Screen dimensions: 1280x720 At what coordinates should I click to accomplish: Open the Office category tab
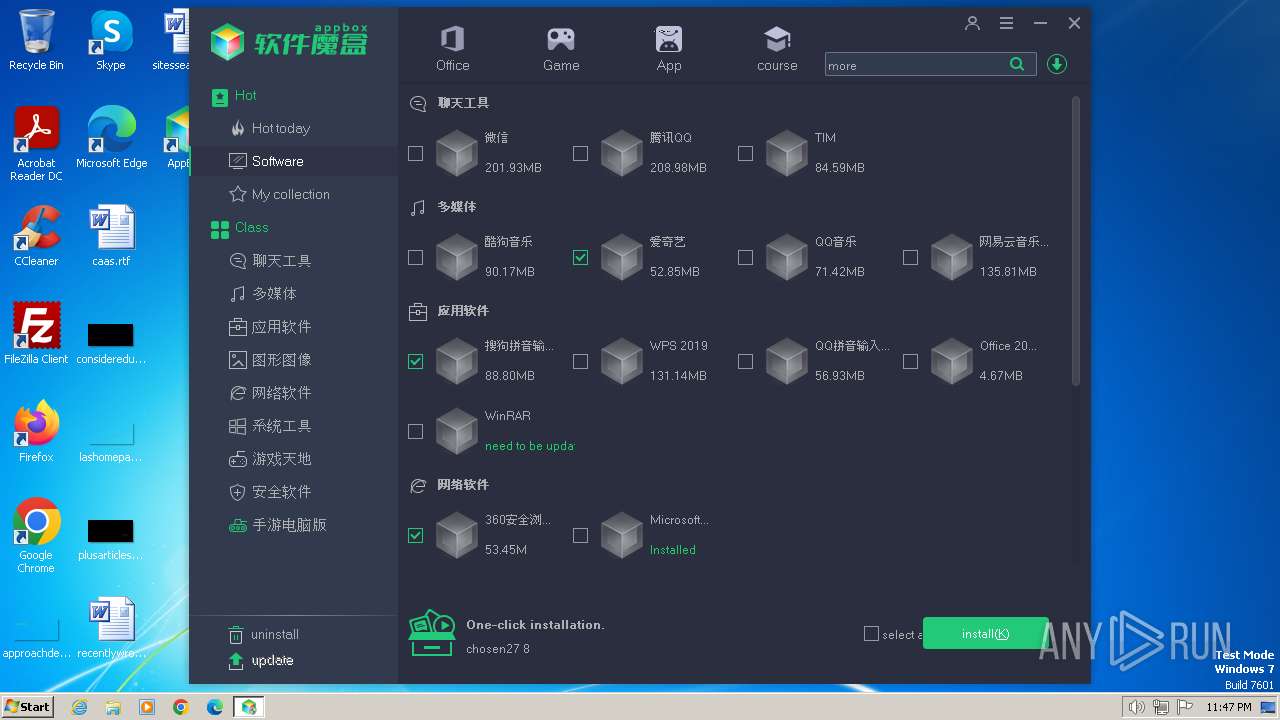[x=452, y=49]
